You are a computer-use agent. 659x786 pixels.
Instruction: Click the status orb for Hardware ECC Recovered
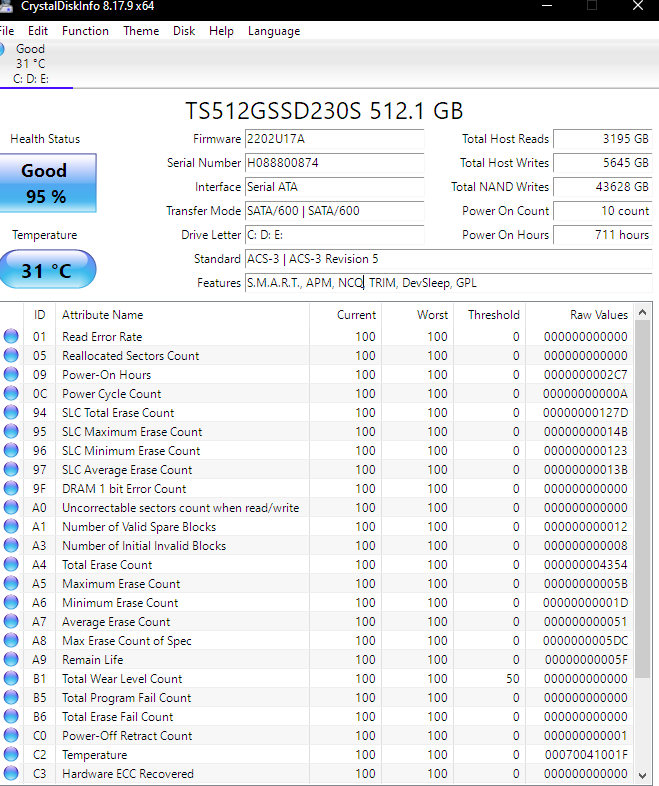pos(11,774)
